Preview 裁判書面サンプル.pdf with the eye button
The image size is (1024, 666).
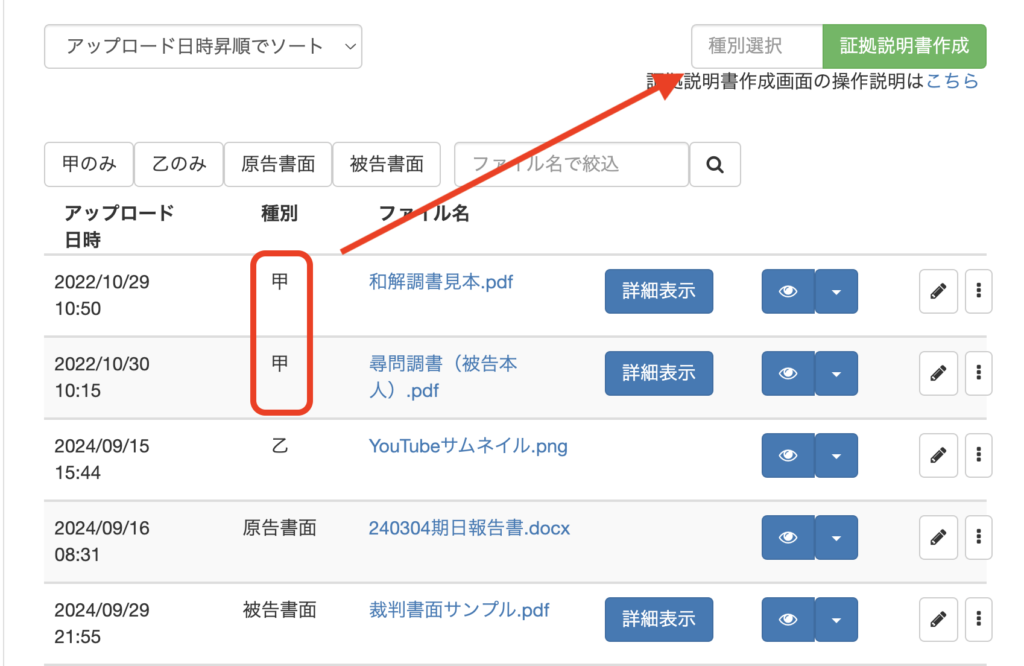tap(788, 619)
